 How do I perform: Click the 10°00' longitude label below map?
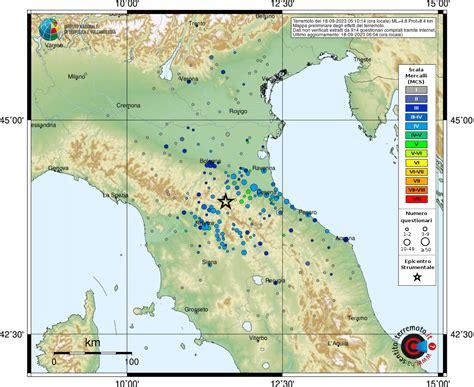127,383
